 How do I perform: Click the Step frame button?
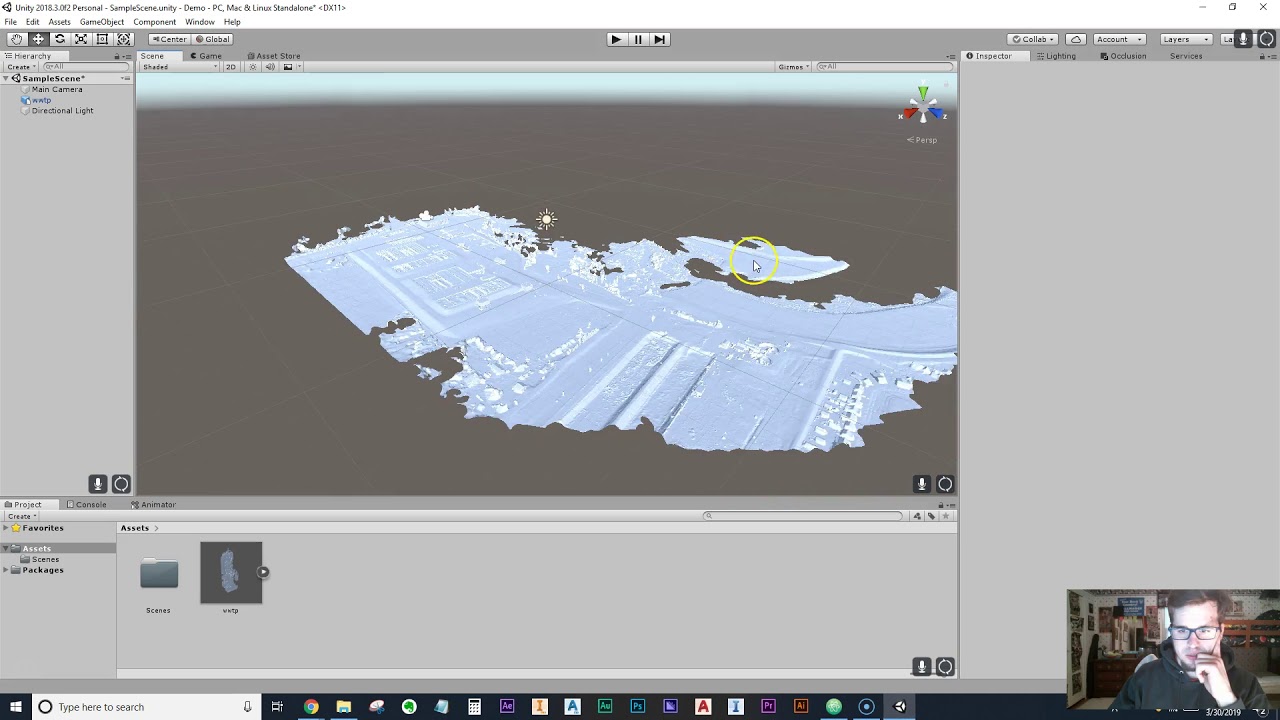[x=659, y=39]
